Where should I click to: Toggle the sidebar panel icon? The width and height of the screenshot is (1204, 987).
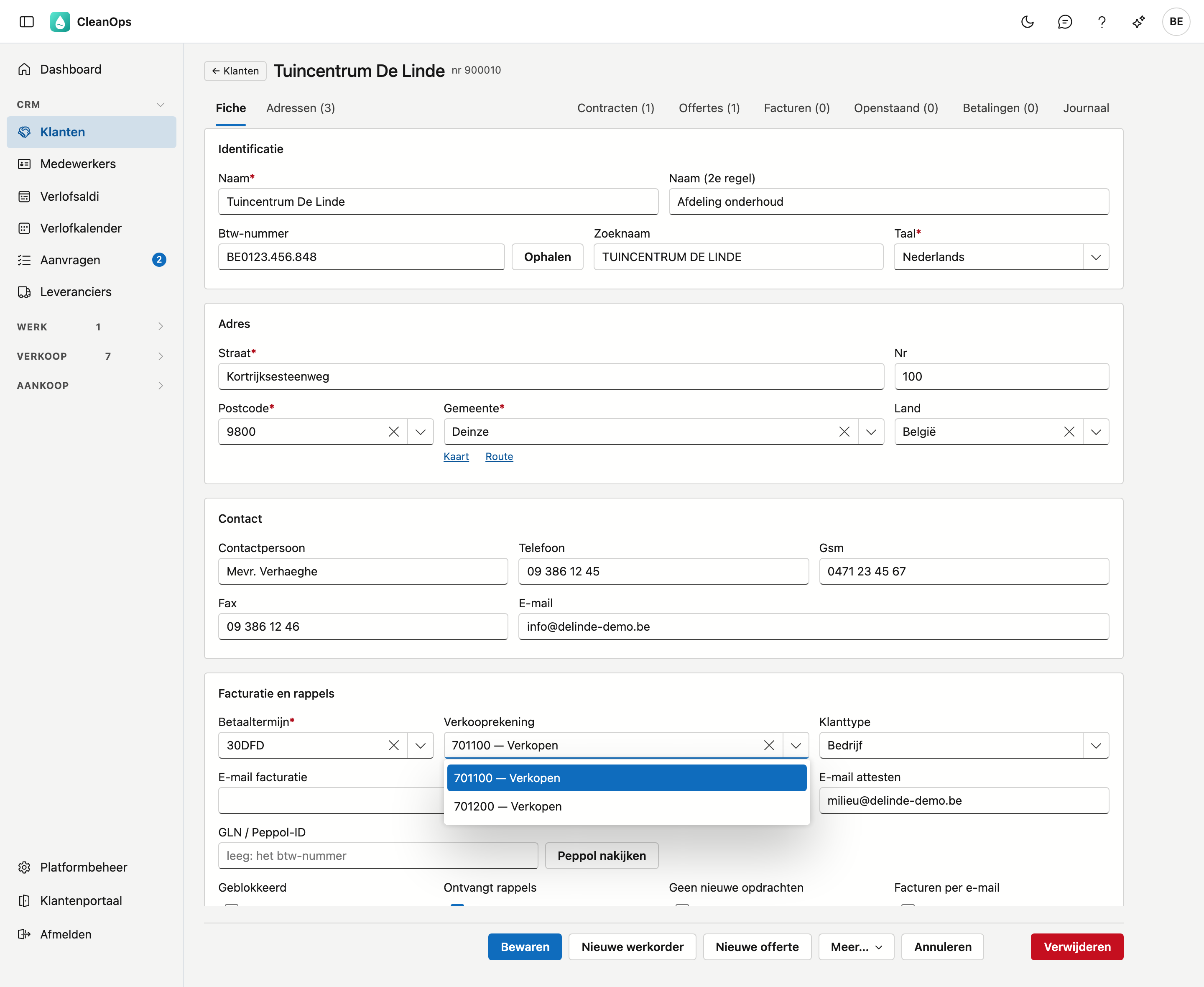pos(27,22)
